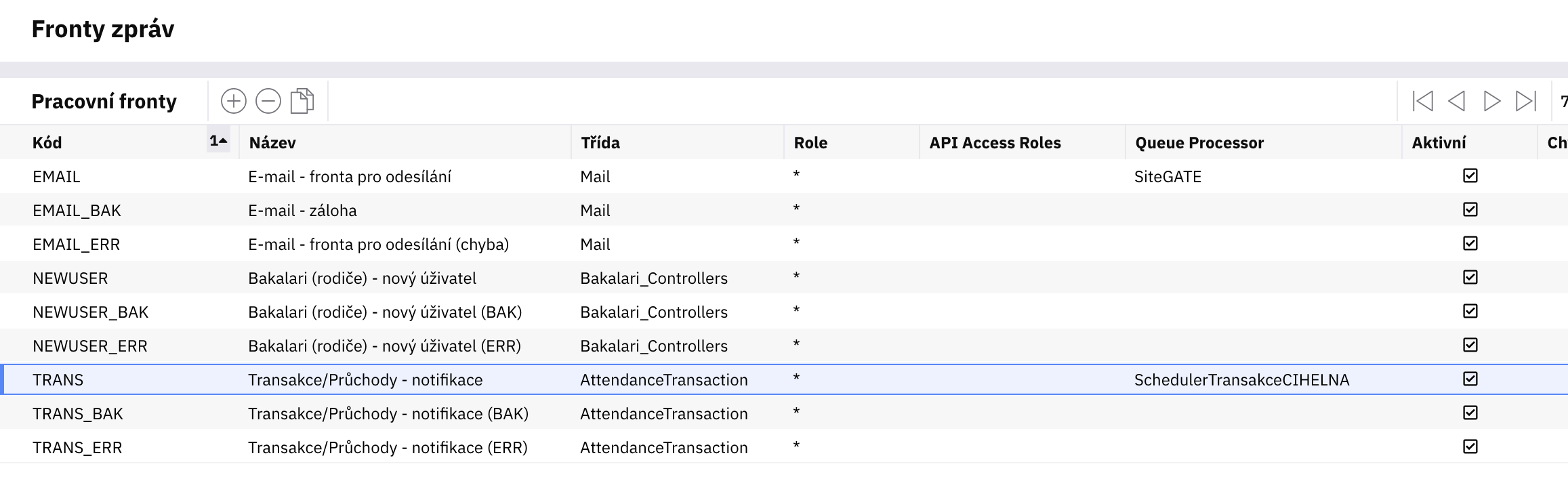The width and height of the screenshot is (1568, 504).
Task: Go to the first record
Action: pos(1422,102)
